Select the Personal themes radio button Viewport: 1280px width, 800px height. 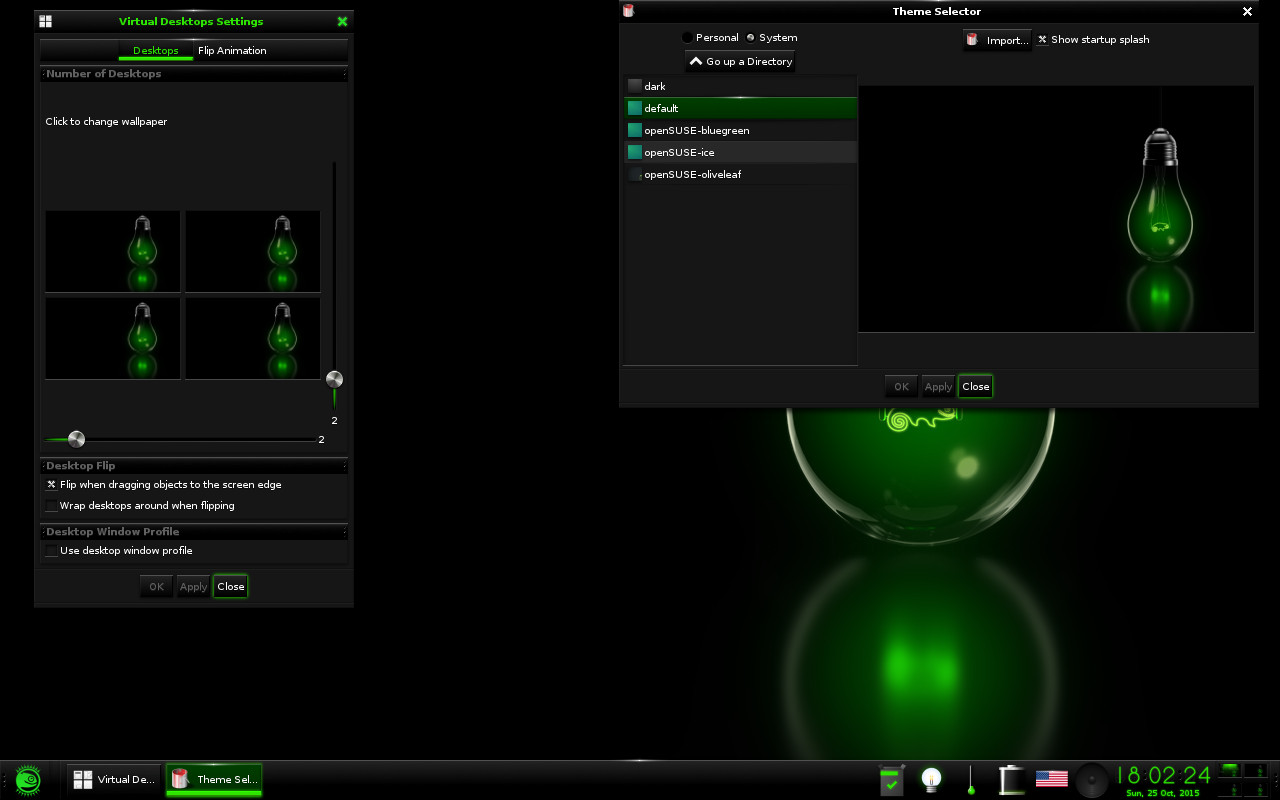[x=688, y=38]
